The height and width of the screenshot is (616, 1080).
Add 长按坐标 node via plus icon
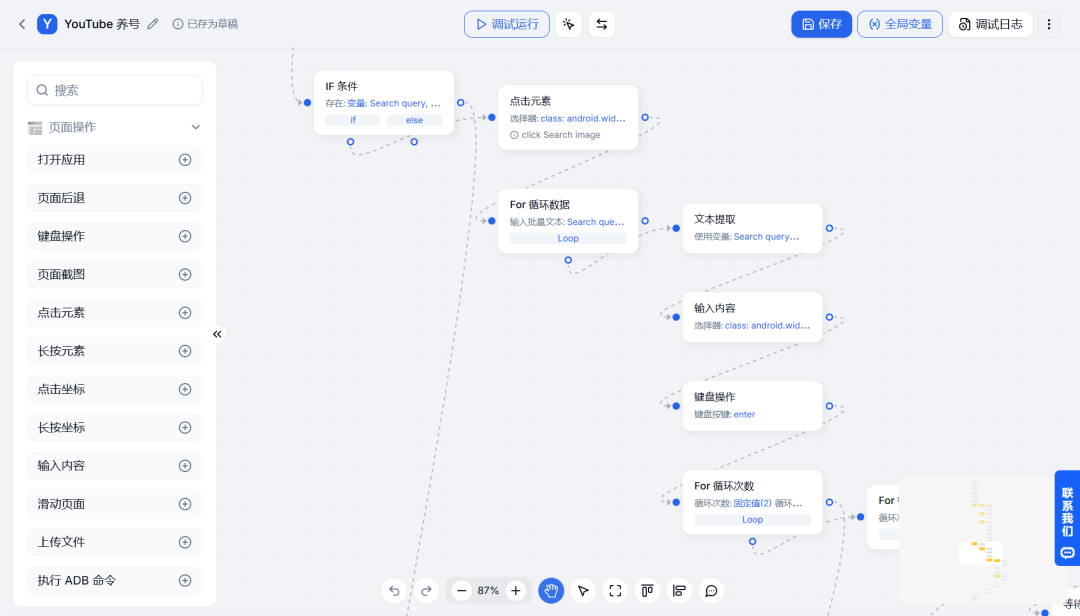point(185,428)
